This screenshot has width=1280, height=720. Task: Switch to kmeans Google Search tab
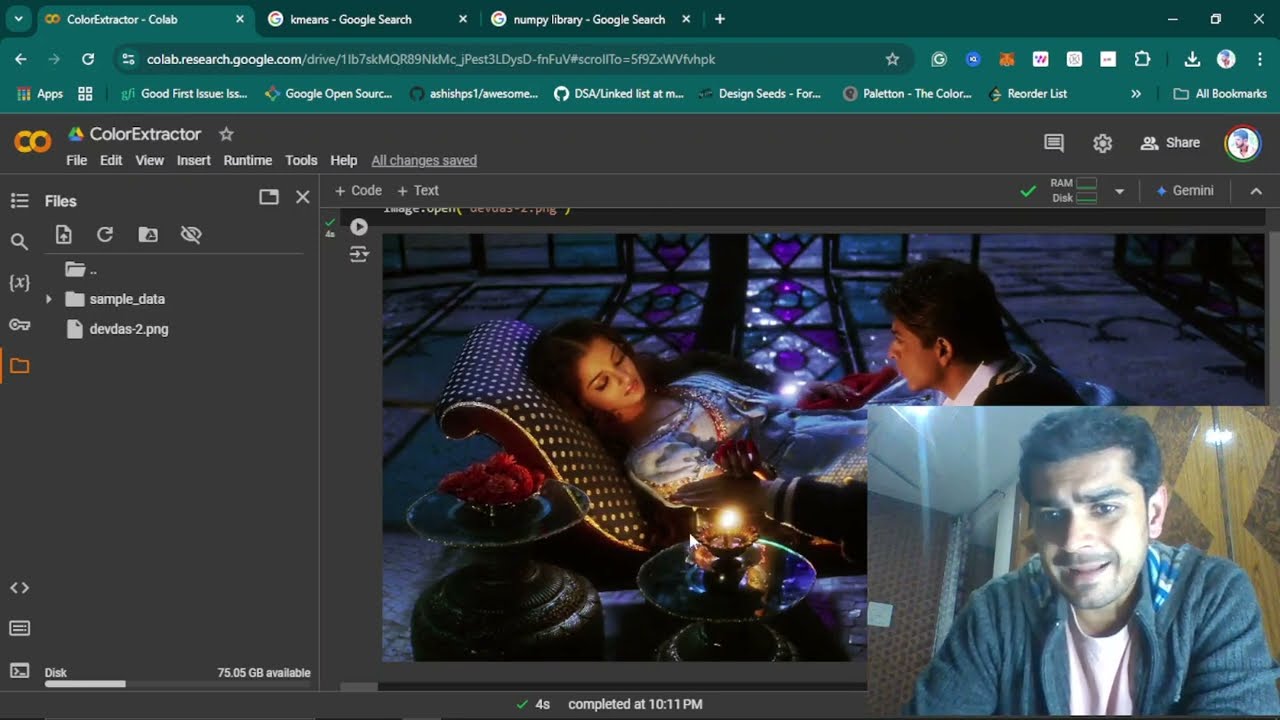click(x=367, y=19)
